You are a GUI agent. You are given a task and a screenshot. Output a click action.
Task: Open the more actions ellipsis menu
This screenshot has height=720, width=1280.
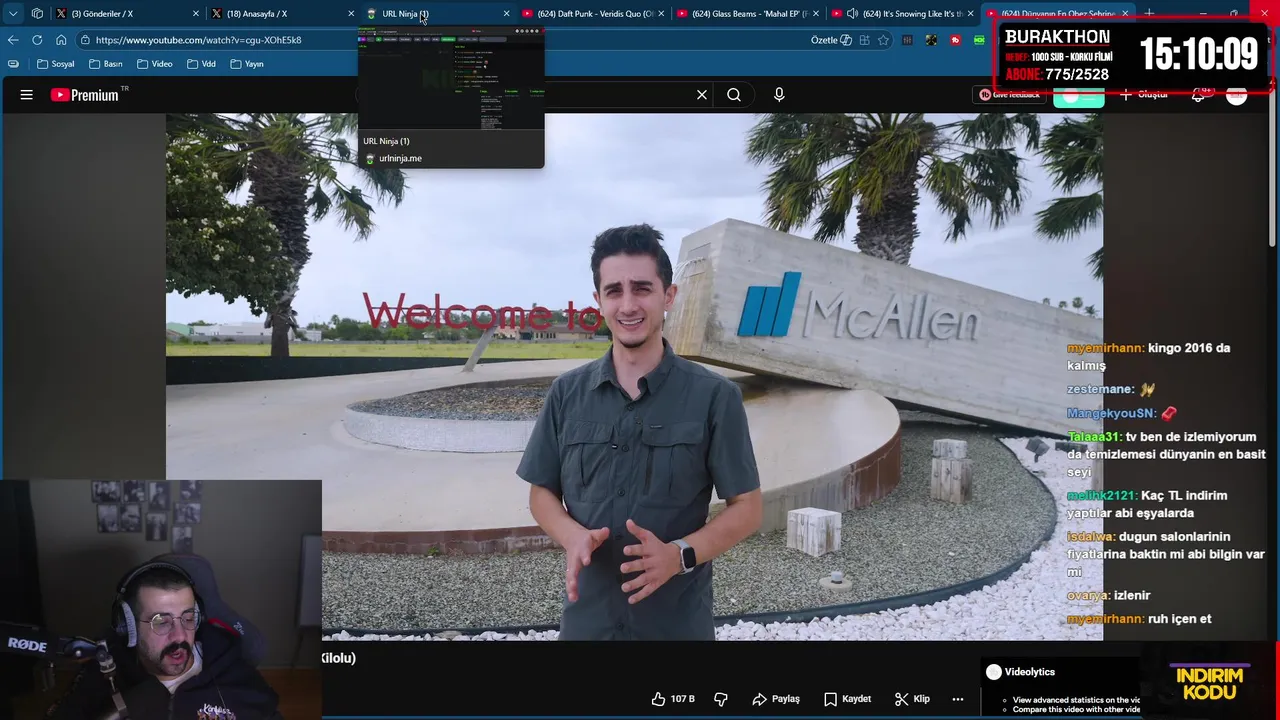[x=958, y=699]
